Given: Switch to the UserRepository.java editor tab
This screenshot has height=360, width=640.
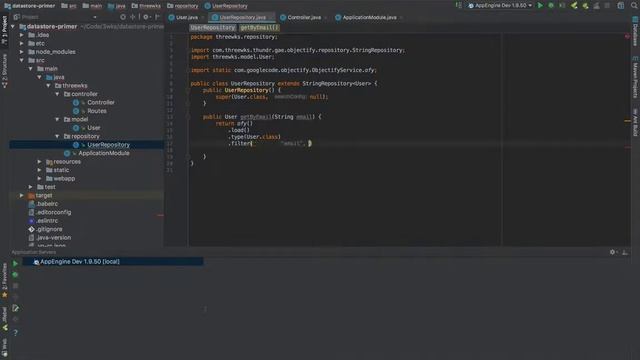Looking at the screenshot, I should 242,18.
